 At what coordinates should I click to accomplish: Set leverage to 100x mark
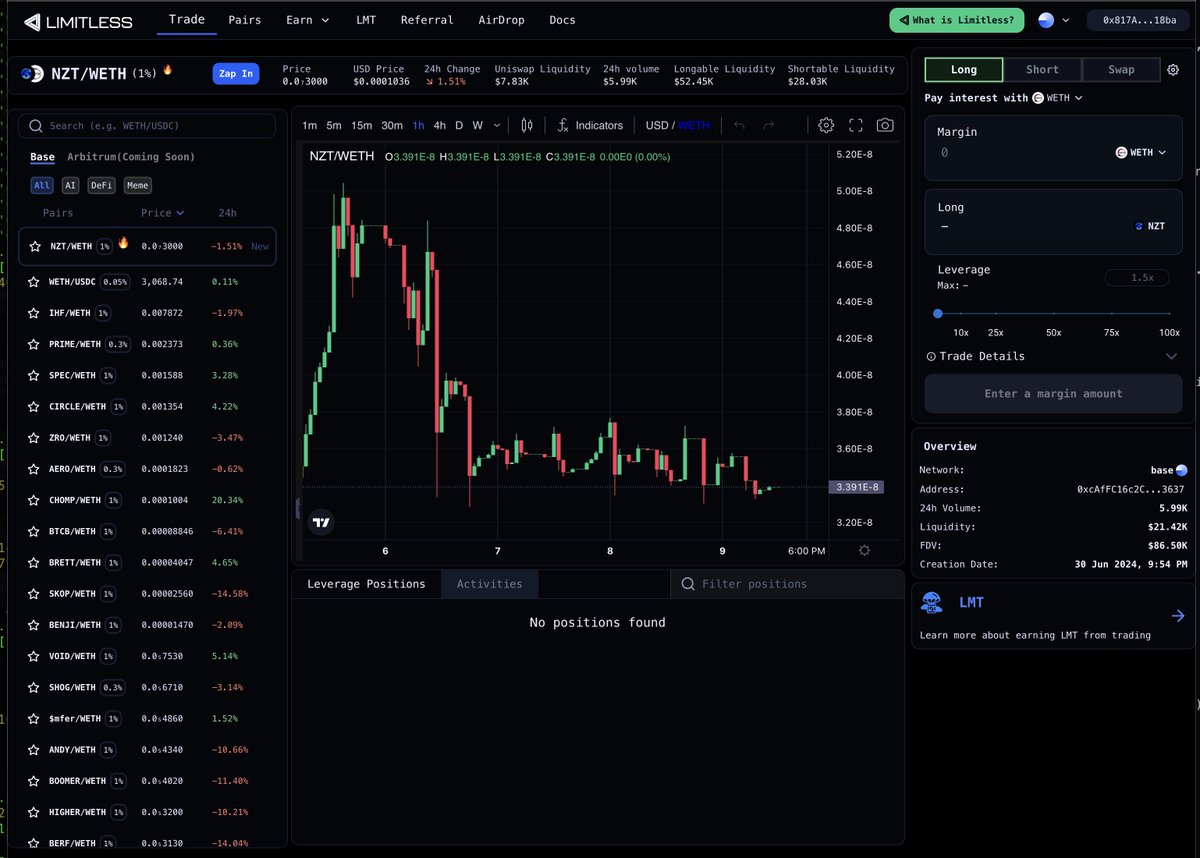[1169, 332]
